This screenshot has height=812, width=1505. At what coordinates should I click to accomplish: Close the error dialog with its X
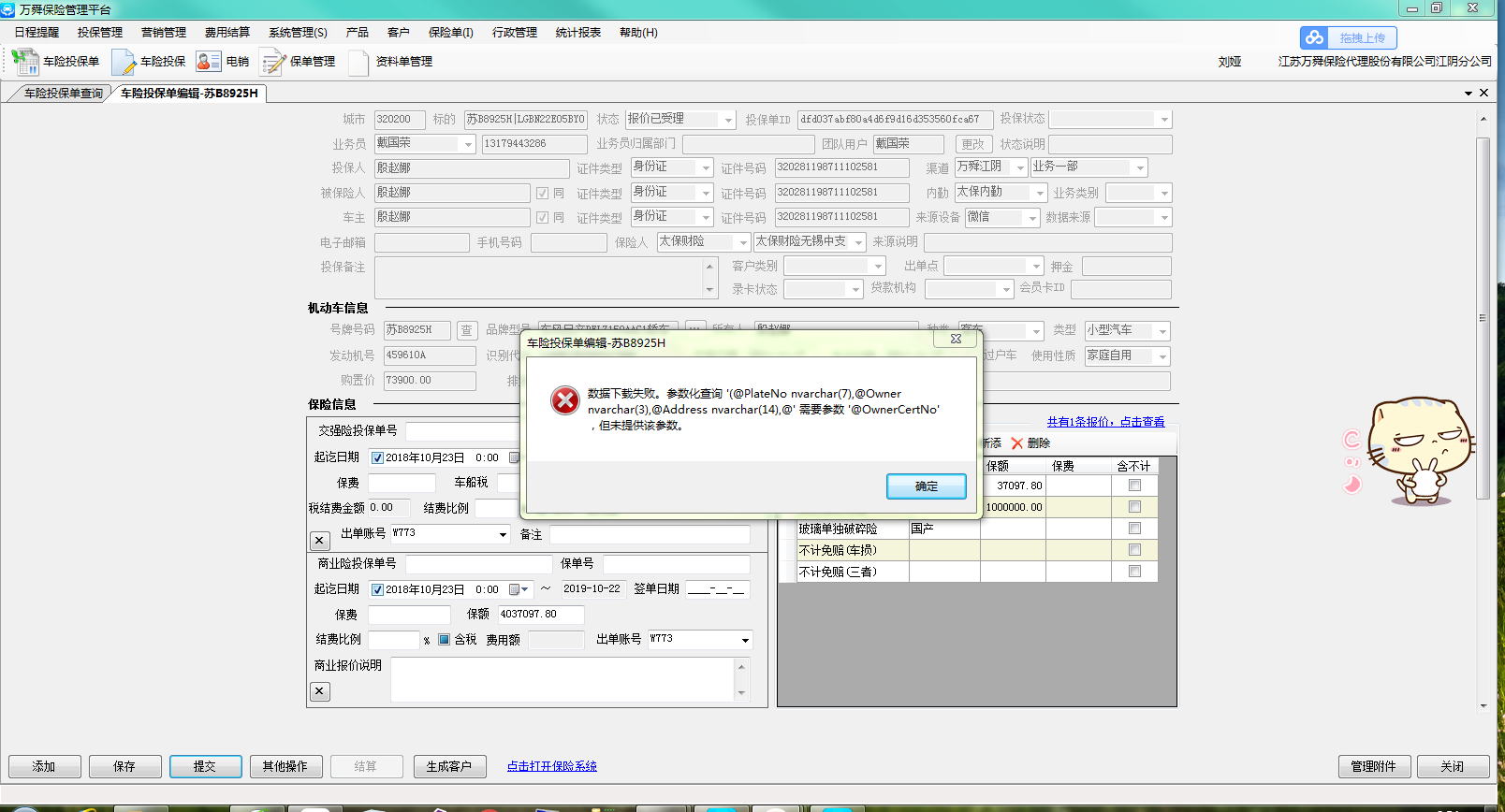click(x=956, y=339)
